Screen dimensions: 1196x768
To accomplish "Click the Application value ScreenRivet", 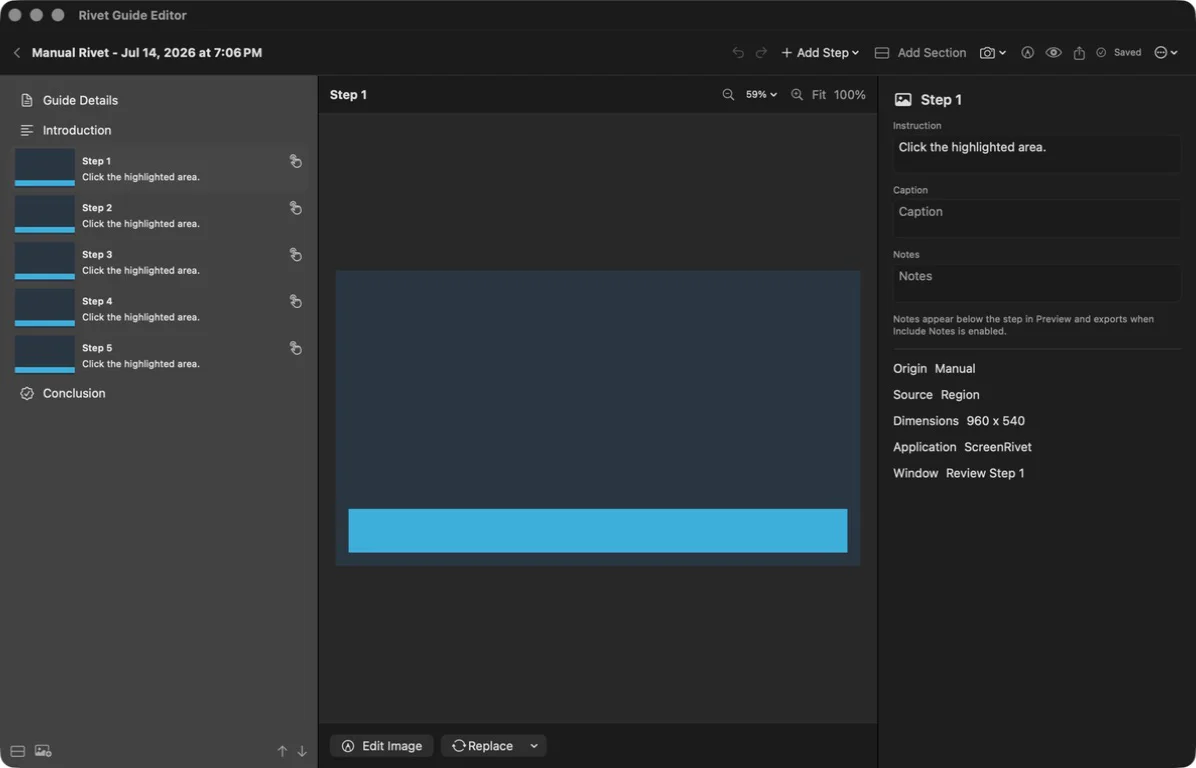I will [x=998, y=447].
